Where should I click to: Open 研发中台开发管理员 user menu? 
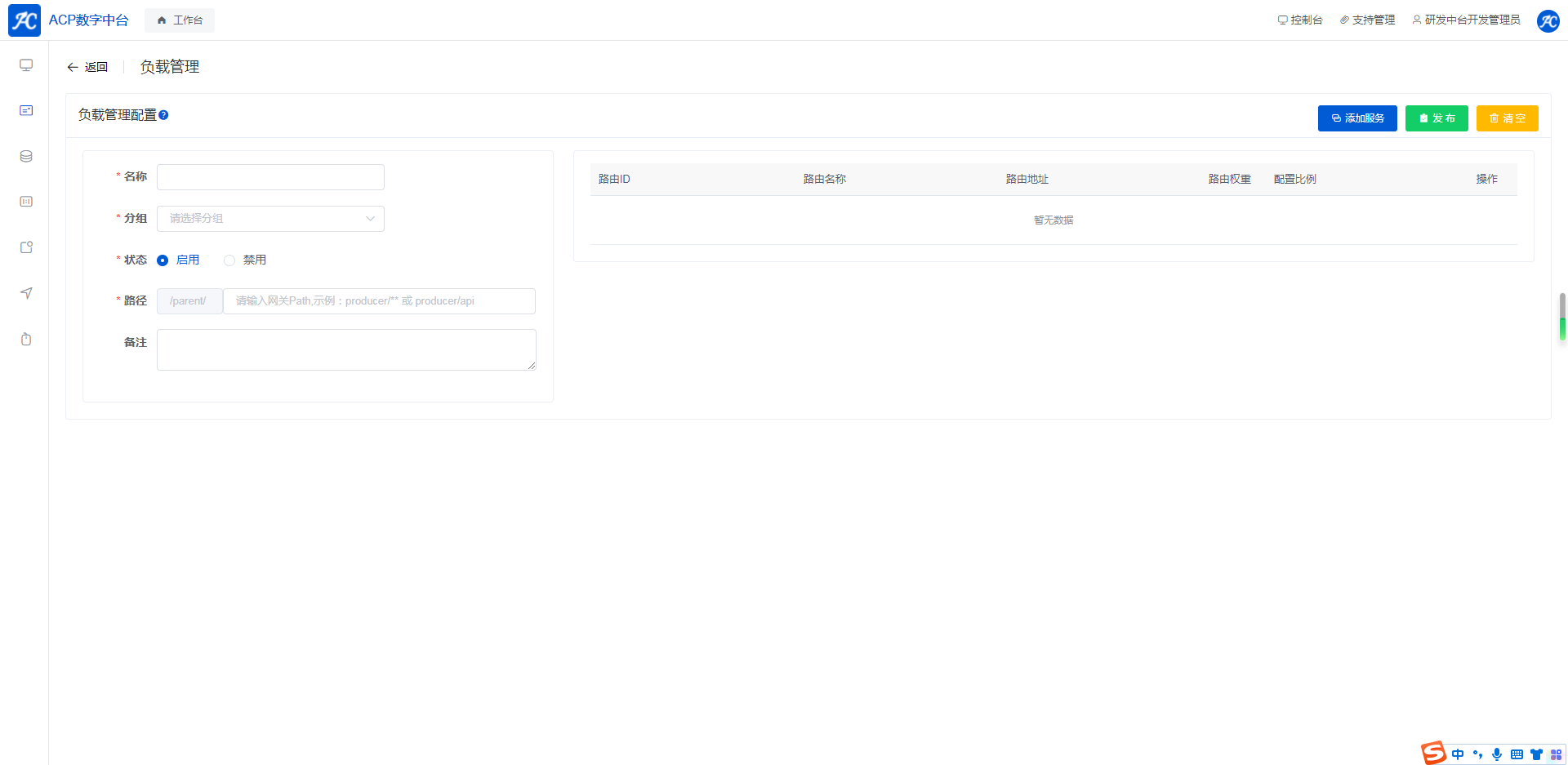tap(1466, 20)
